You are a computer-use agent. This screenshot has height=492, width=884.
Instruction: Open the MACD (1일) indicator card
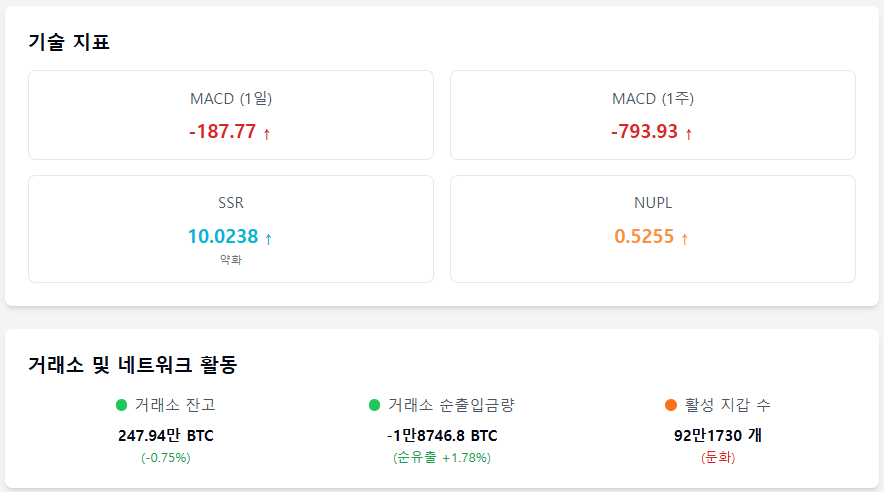pos(231,115)
